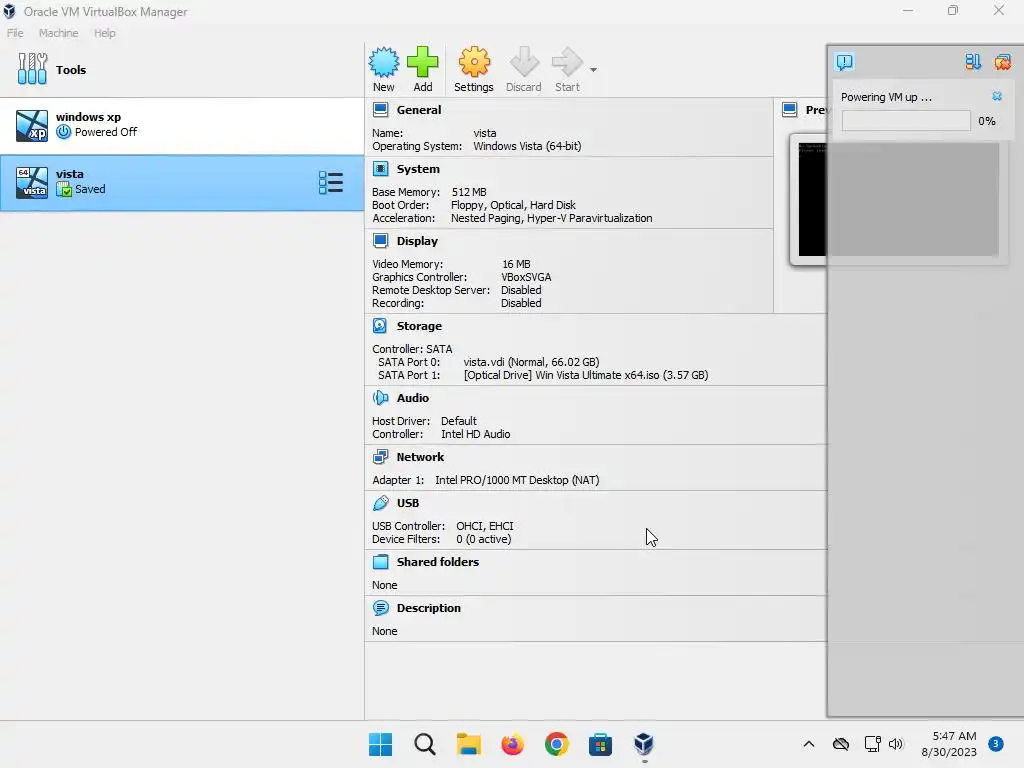Click the Display section monitor icon
This screenshot has width=1024, height=768.
(x=381, y=241)
